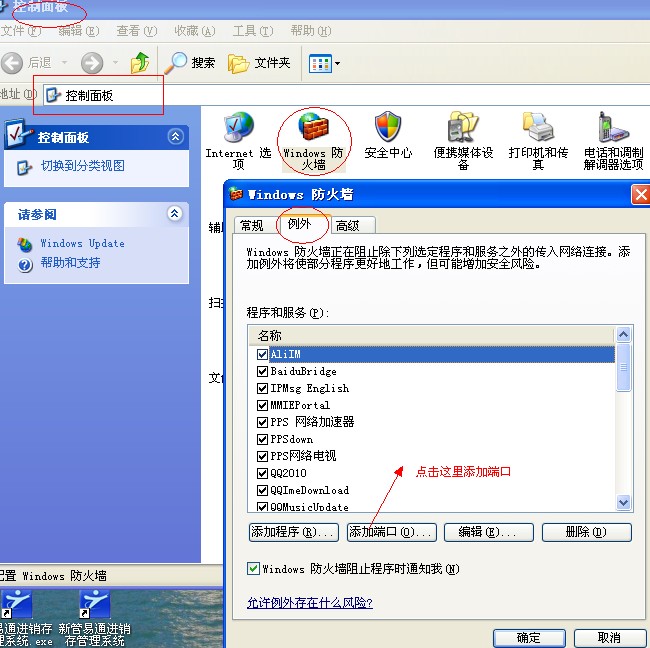Image resolution: width=650 pixels, height=648 pixels.
Task: Toggle Windows 防火墙阻止程序时通知我 checkbox
Action: [253, 568]
